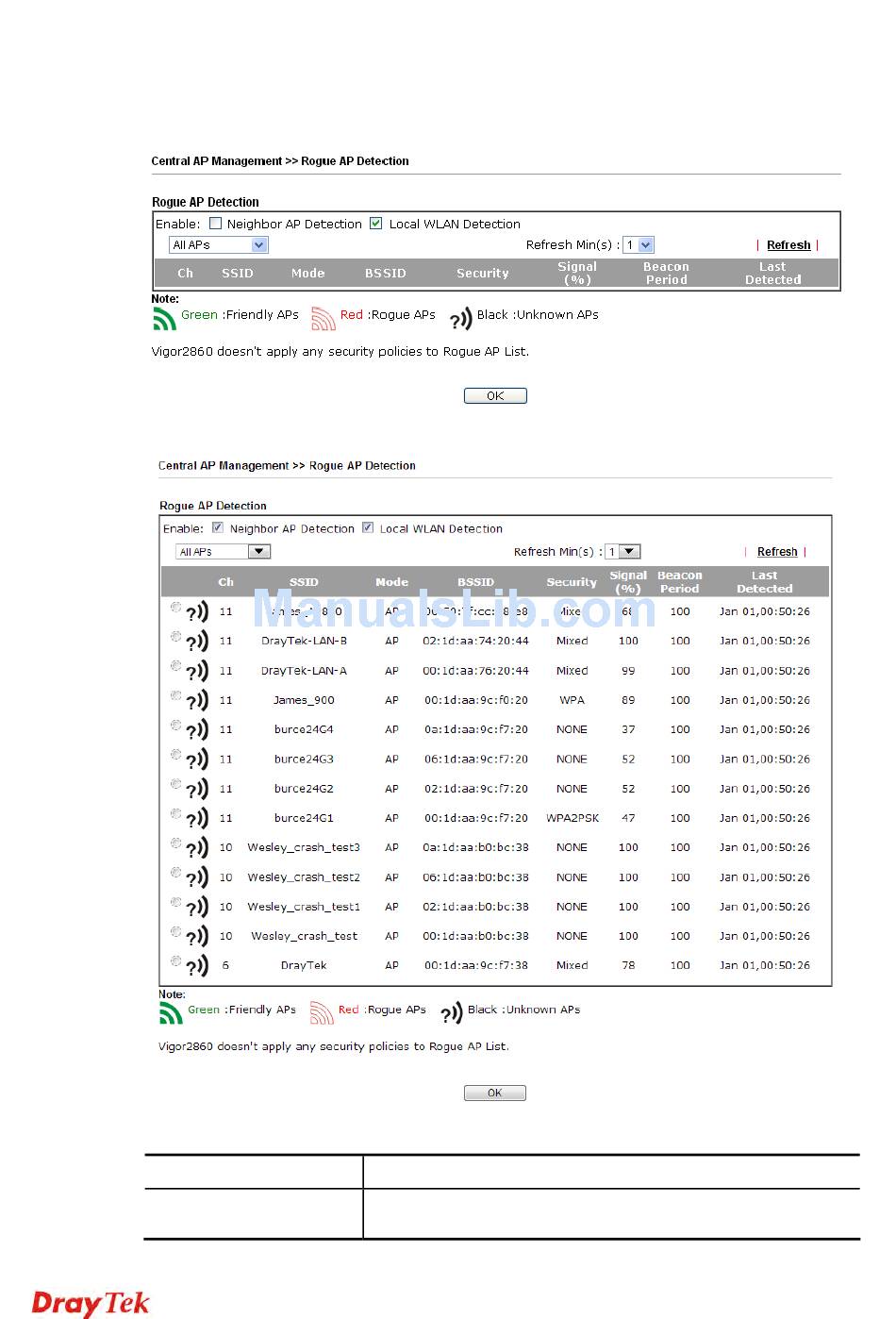This screenshot has width=896, height=1319.
Task: Click the unknown AP icon for DrayTek-LAN-B
Action: tap(197, 642)
